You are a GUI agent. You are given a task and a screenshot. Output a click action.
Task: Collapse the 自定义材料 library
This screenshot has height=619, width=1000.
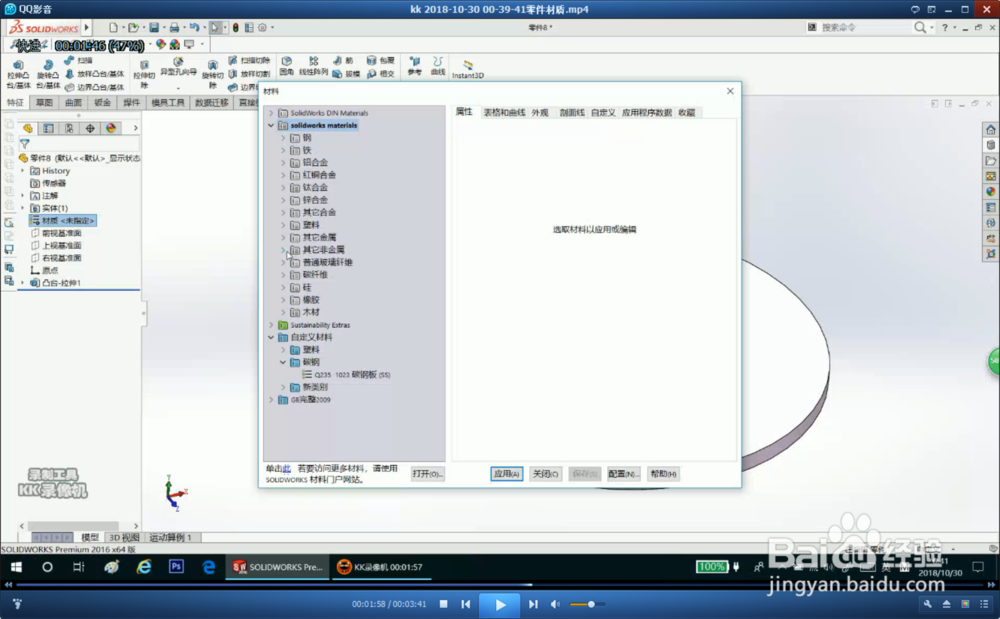coord(271,337)
